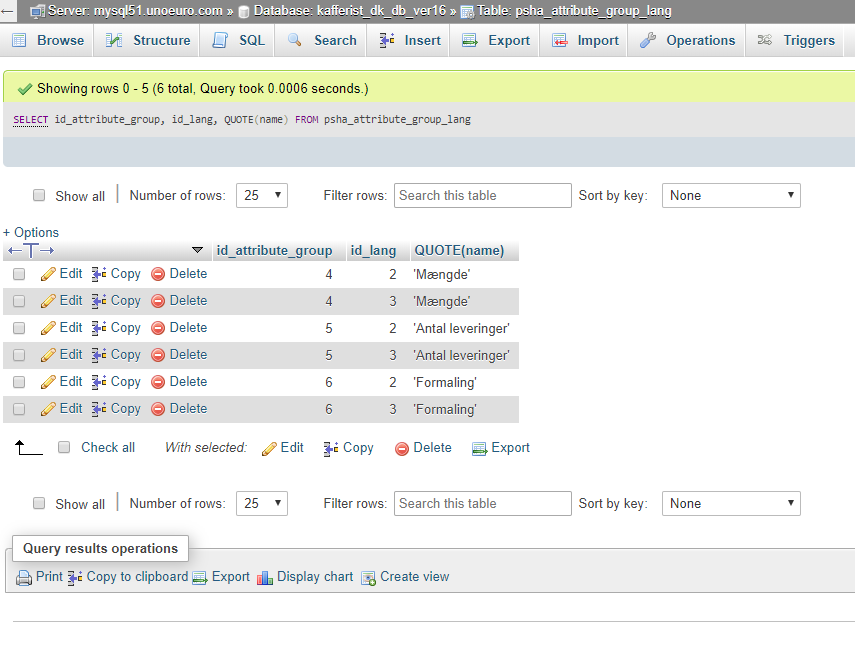Open the upper Number of rows dropdown
Screen dimensions: 855x665
(262, 195)
